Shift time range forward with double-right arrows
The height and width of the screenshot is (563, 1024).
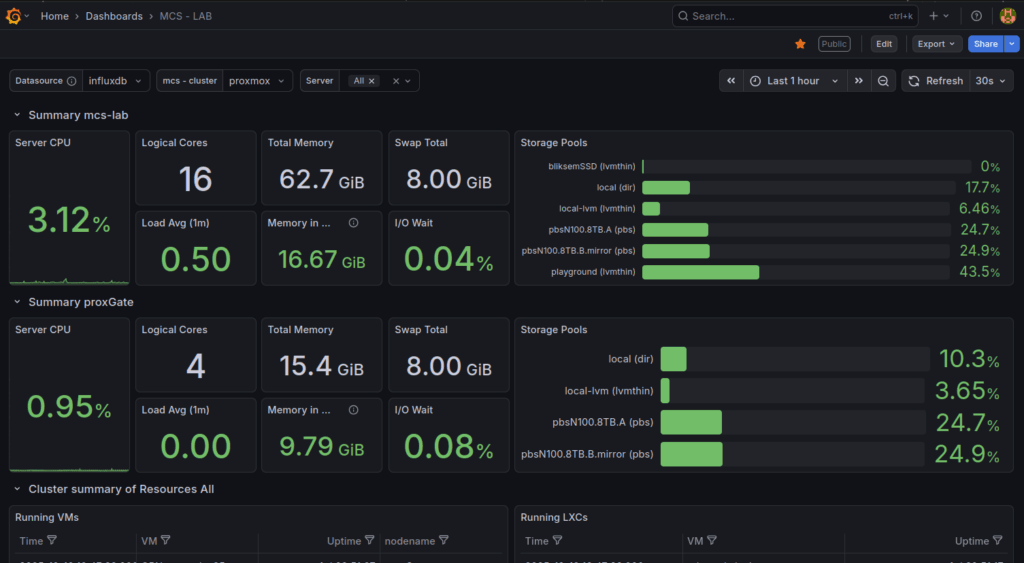click(x=858, y=81)
